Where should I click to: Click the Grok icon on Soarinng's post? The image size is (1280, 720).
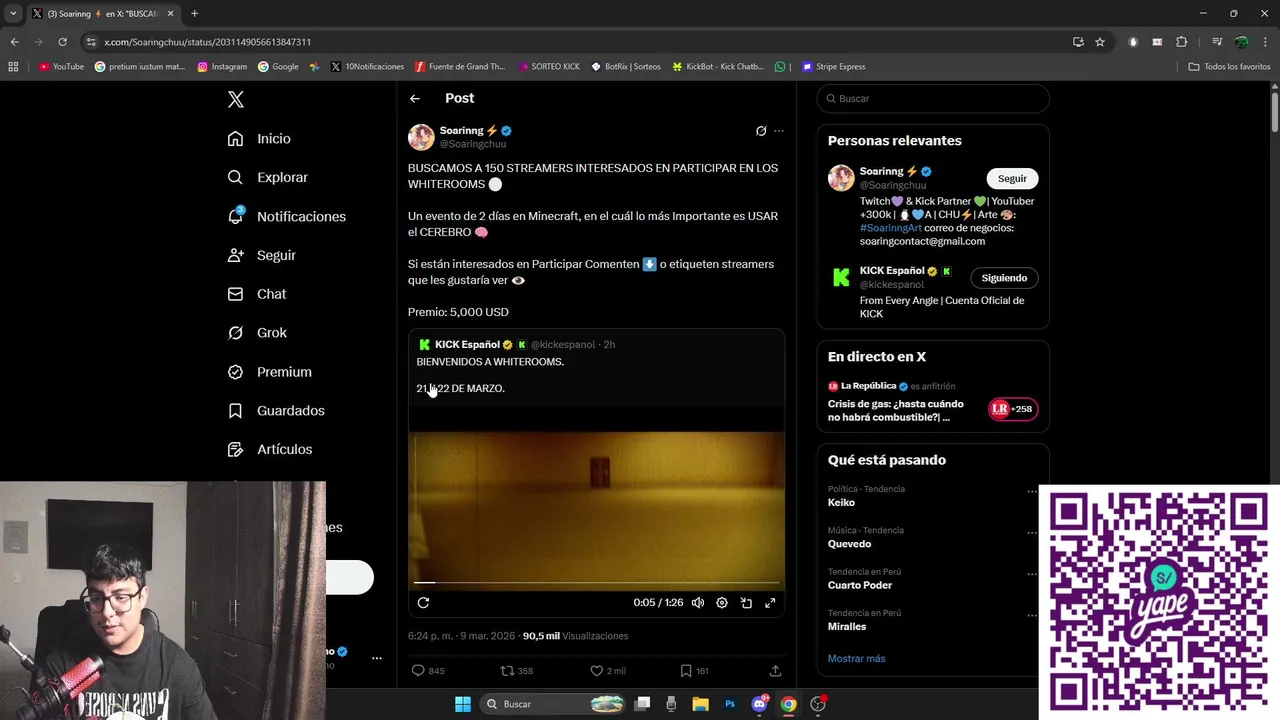pos(761,131)
